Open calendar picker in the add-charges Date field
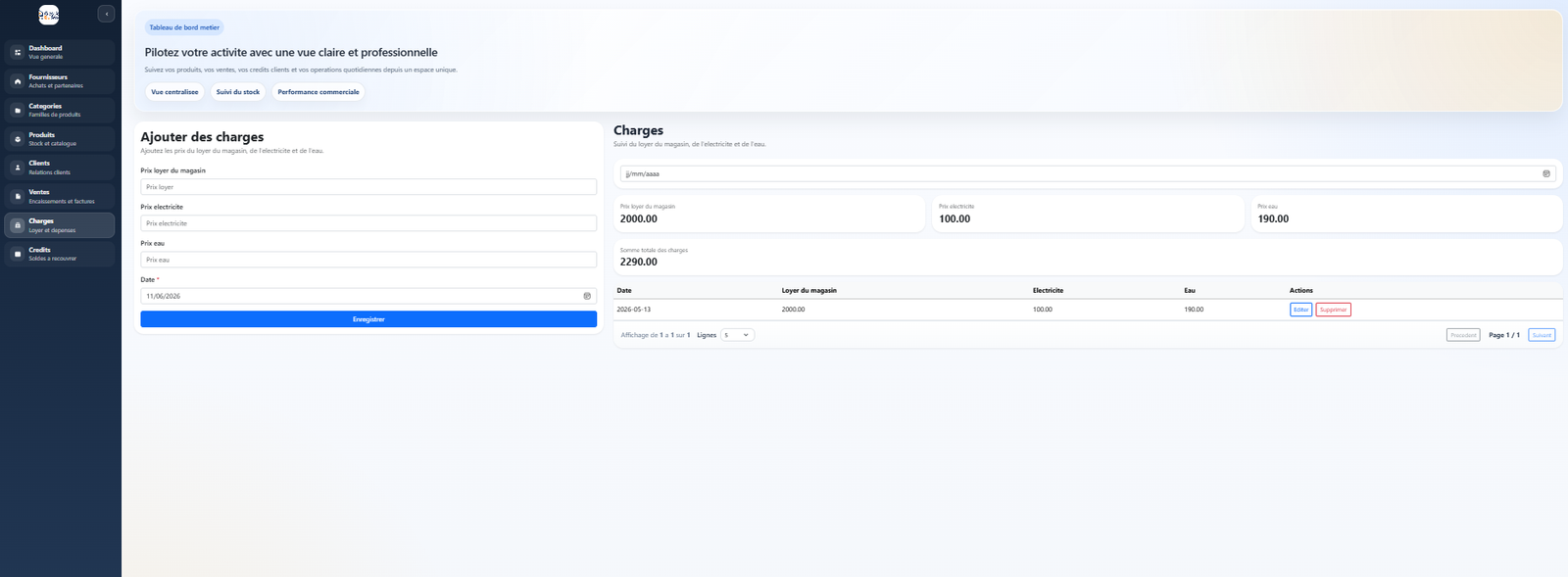 [587, 296]
